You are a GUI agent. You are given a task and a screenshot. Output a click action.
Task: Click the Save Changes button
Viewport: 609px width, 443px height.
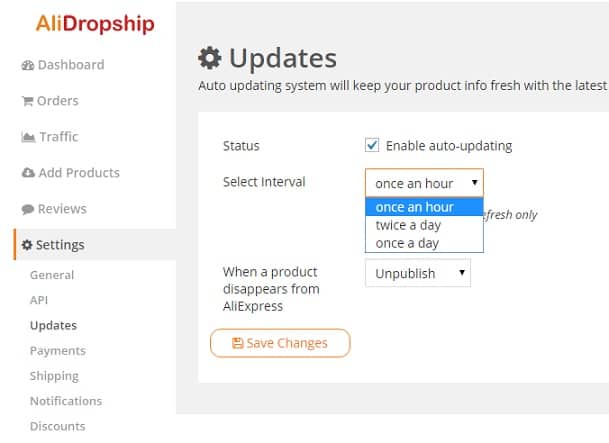280,343
